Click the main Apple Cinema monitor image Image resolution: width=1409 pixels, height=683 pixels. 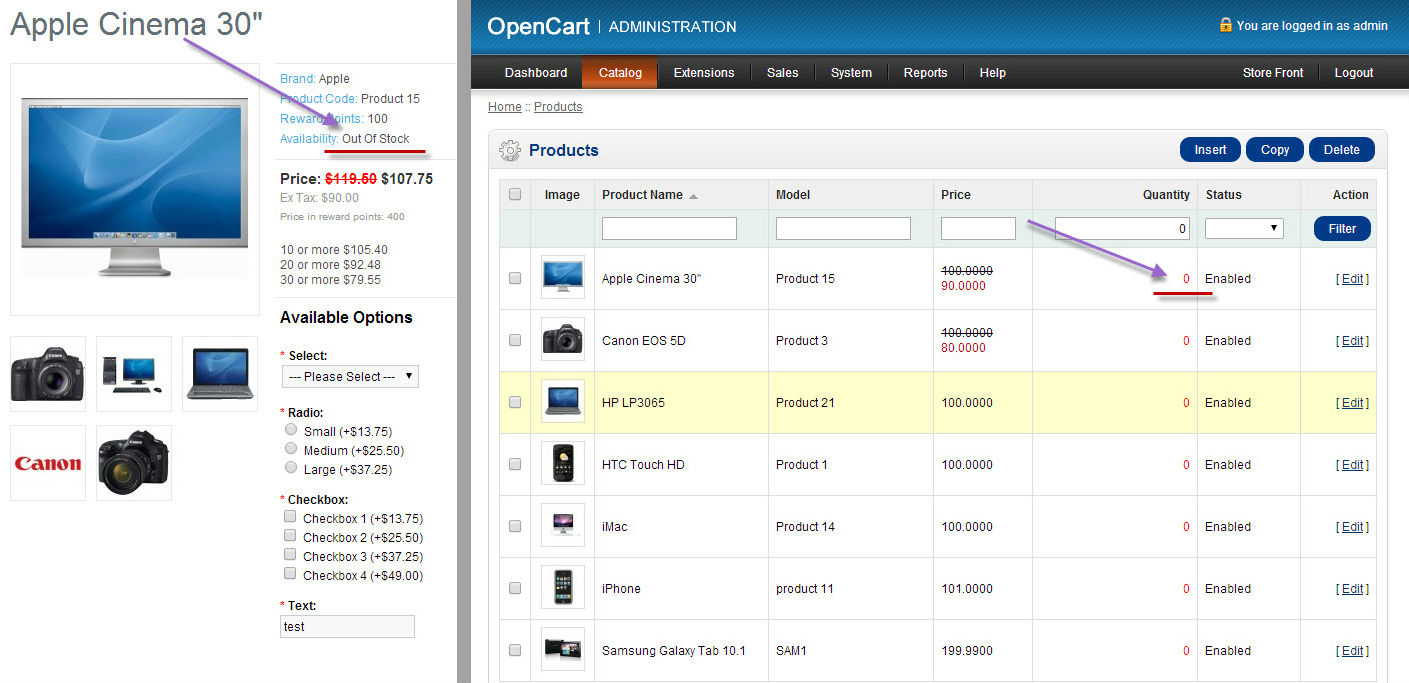click(135, 190)
